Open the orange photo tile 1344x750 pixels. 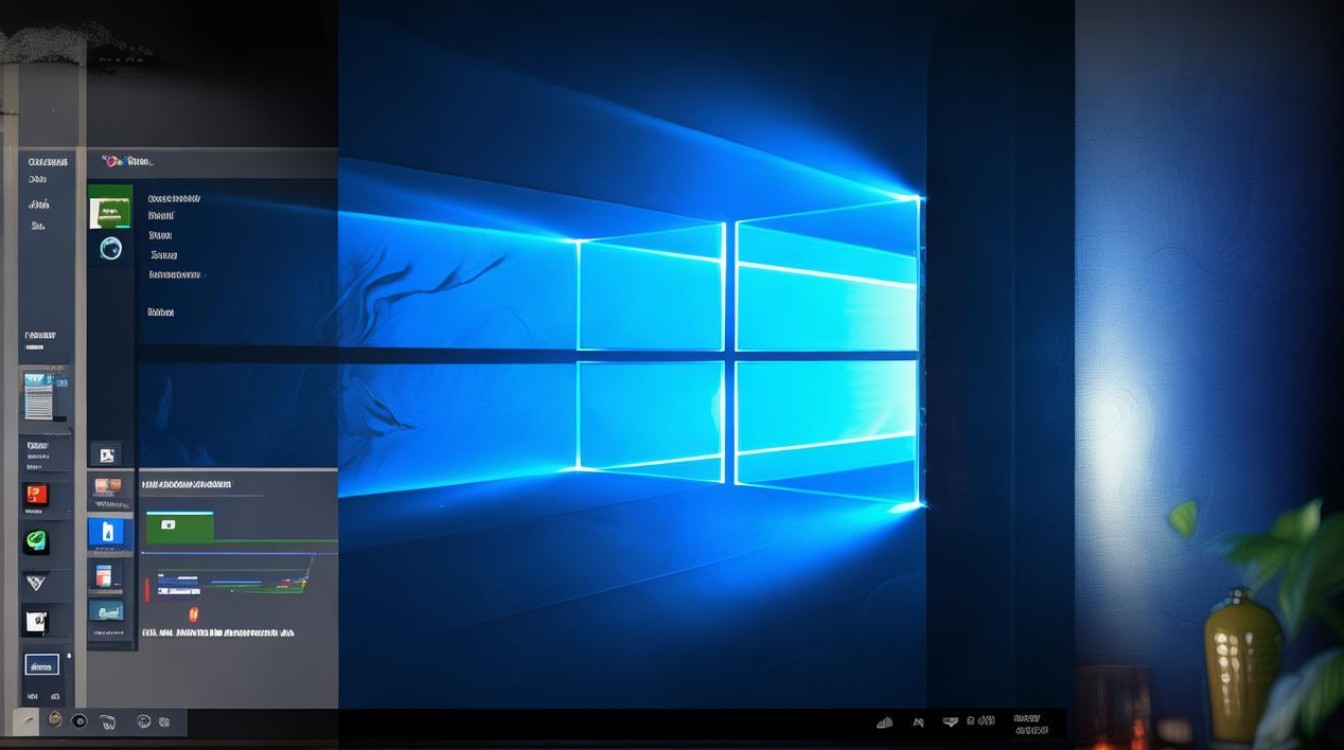pyautogui.click(x=107, y=487)
